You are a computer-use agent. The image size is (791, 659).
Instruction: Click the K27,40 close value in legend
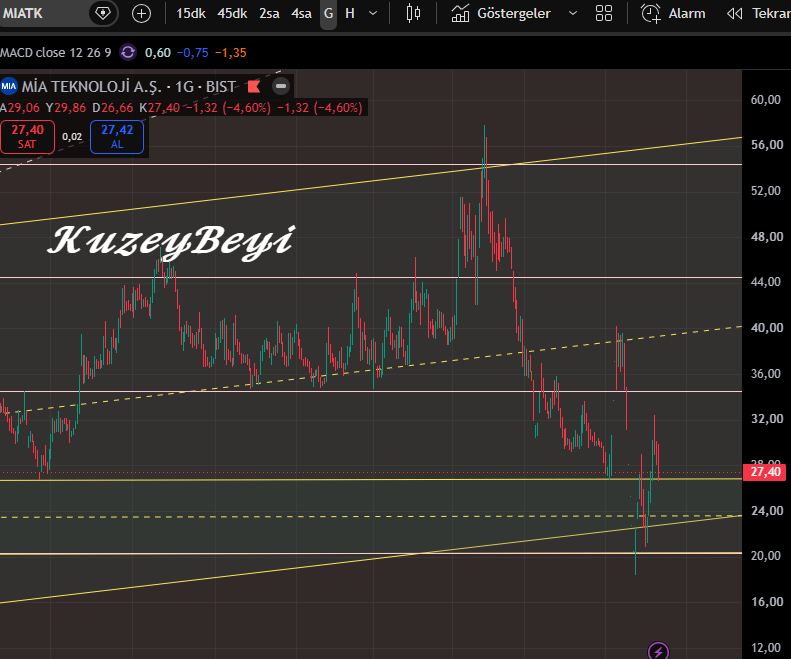point(159,107)
